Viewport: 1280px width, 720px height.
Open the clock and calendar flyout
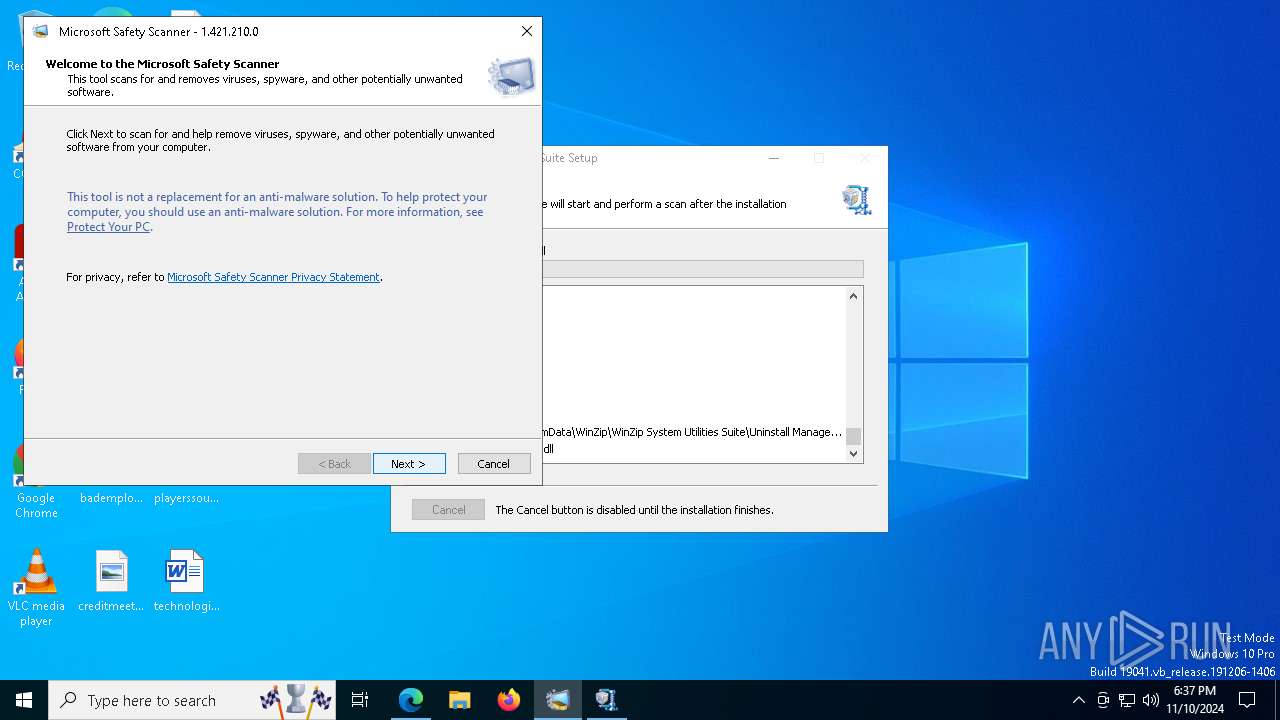point(1195,700)
